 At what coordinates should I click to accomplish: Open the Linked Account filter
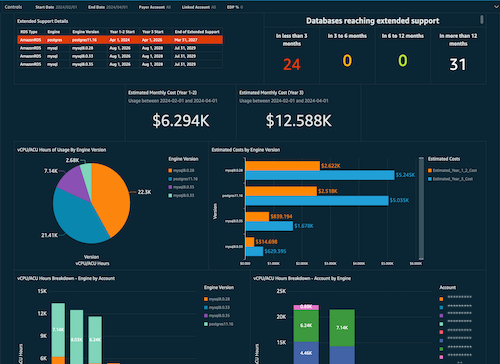[199, 7]
